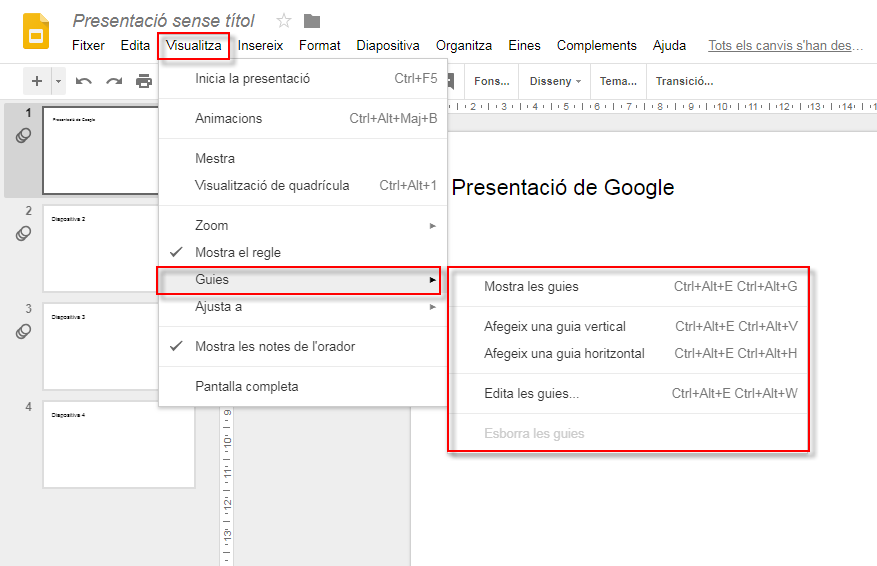Open the Ajuda menu

click(x=669, y=45)
